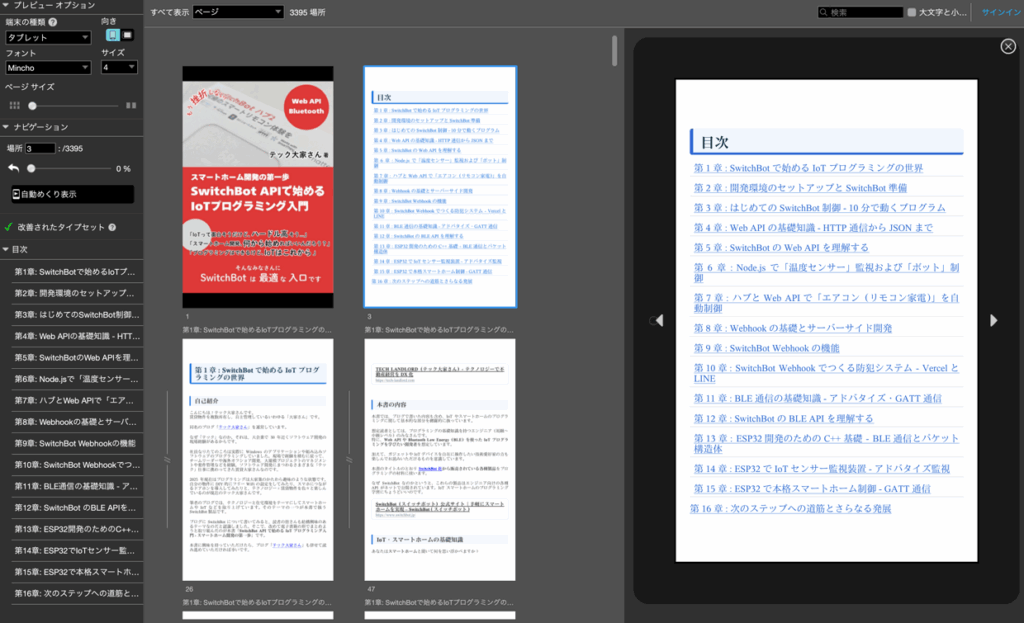Click preview link 第8章: Webhookの基礎とサーバーサイド開発
The image size is (1024, 623).
pyautogui.click(x=792, y=328)
